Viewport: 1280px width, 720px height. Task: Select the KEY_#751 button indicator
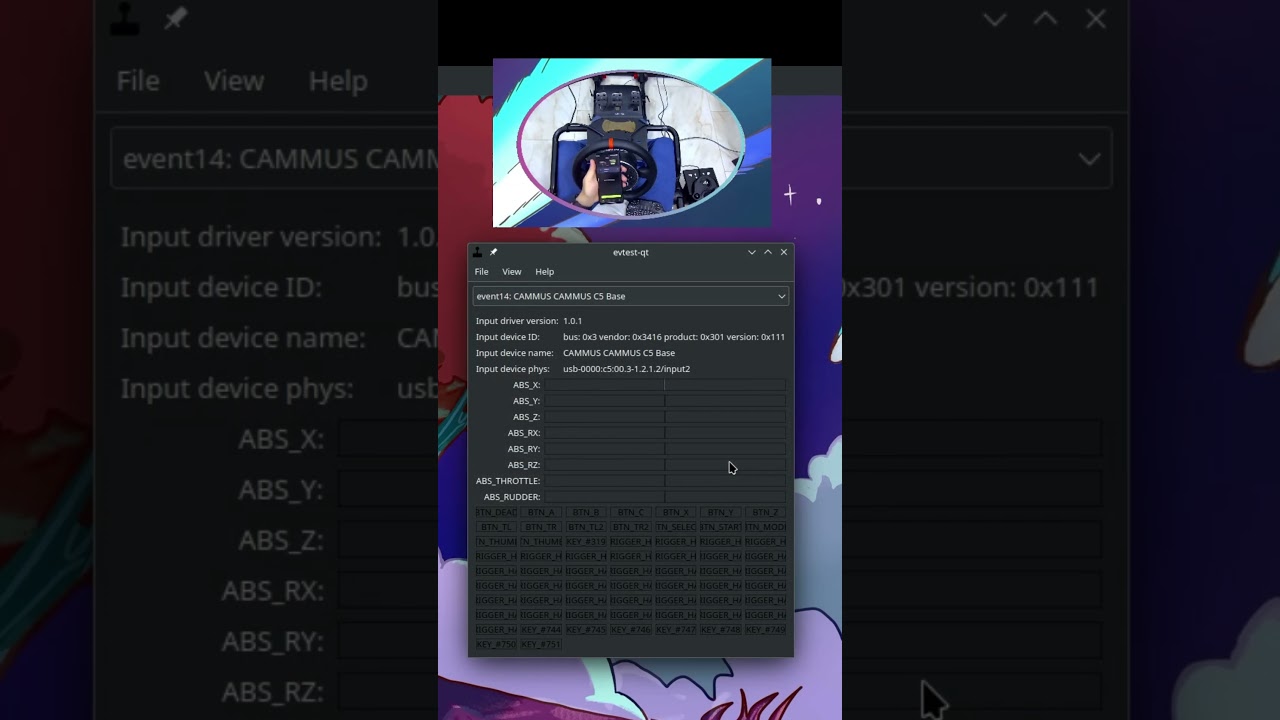tap(541, 645)
